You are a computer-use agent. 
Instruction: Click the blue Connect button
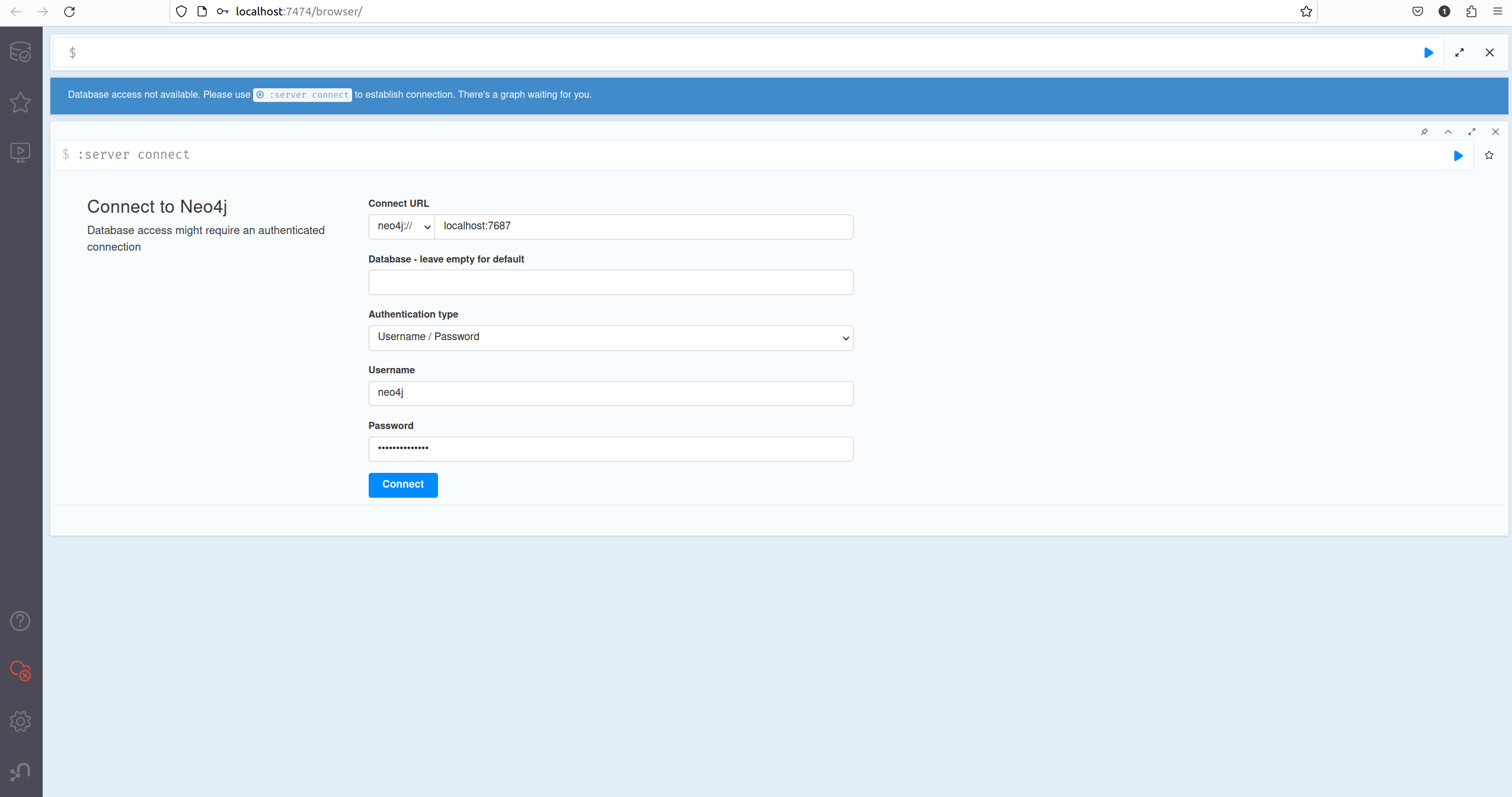(x=402, y=485)
